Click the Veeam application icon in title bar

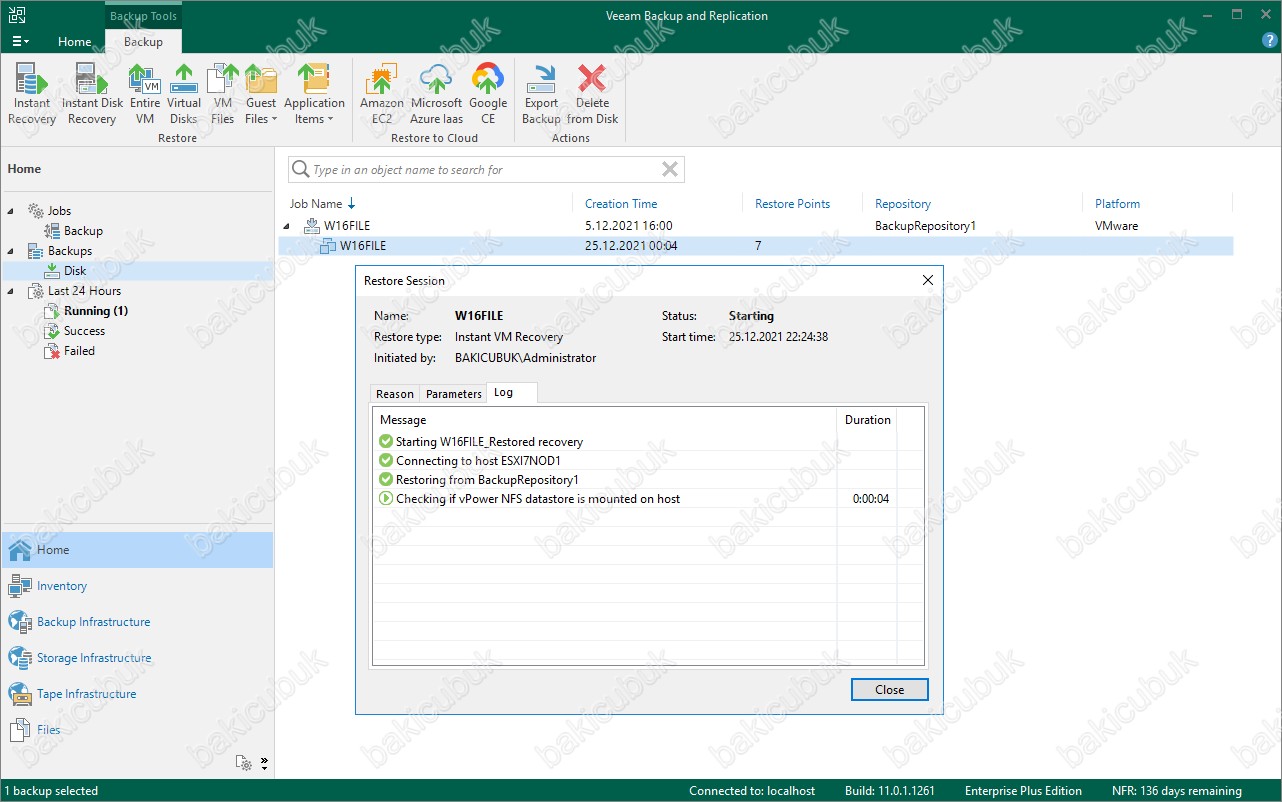(19, 15)
